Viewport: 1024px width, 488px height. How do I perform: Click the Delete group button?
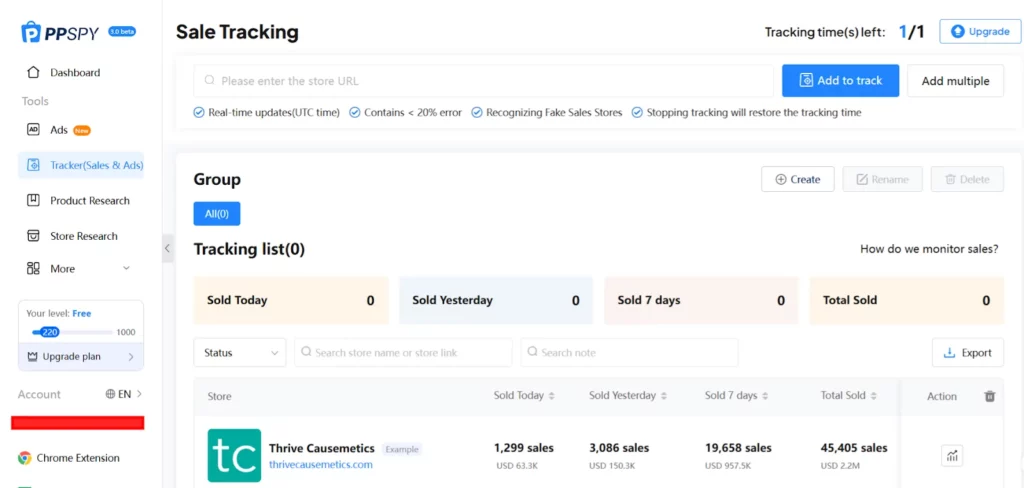coord(967,179)
